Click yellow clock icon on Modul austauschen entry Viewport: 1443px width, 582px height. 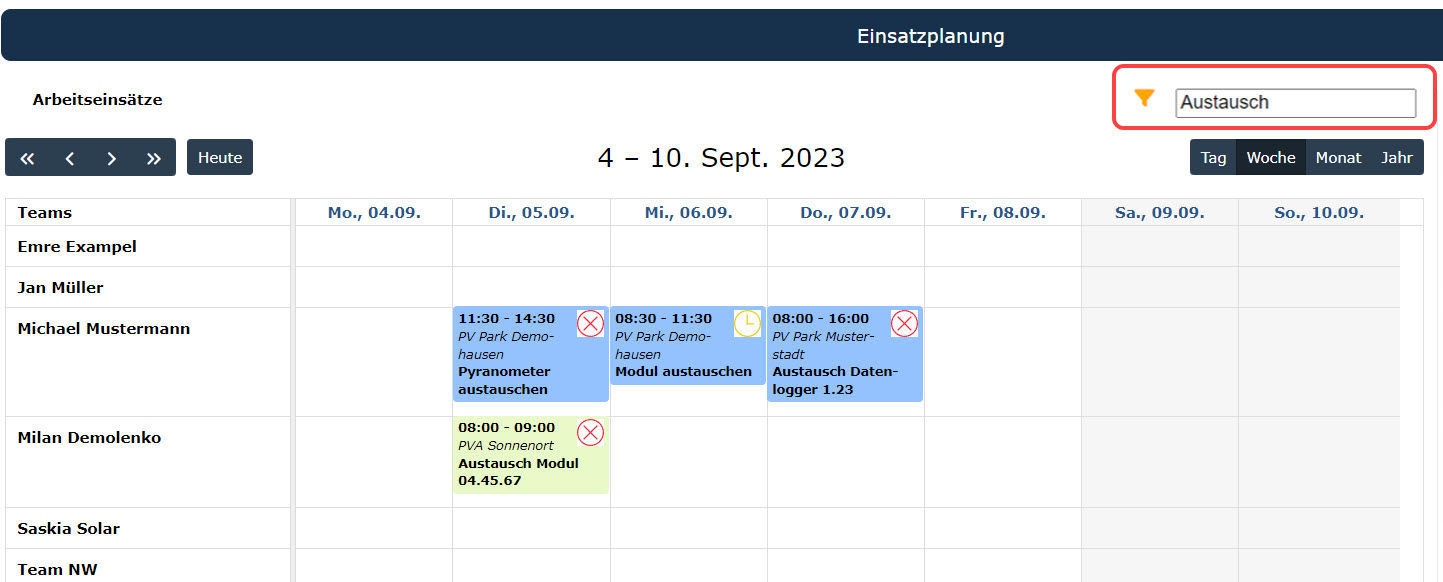click(x=747, y=324)
